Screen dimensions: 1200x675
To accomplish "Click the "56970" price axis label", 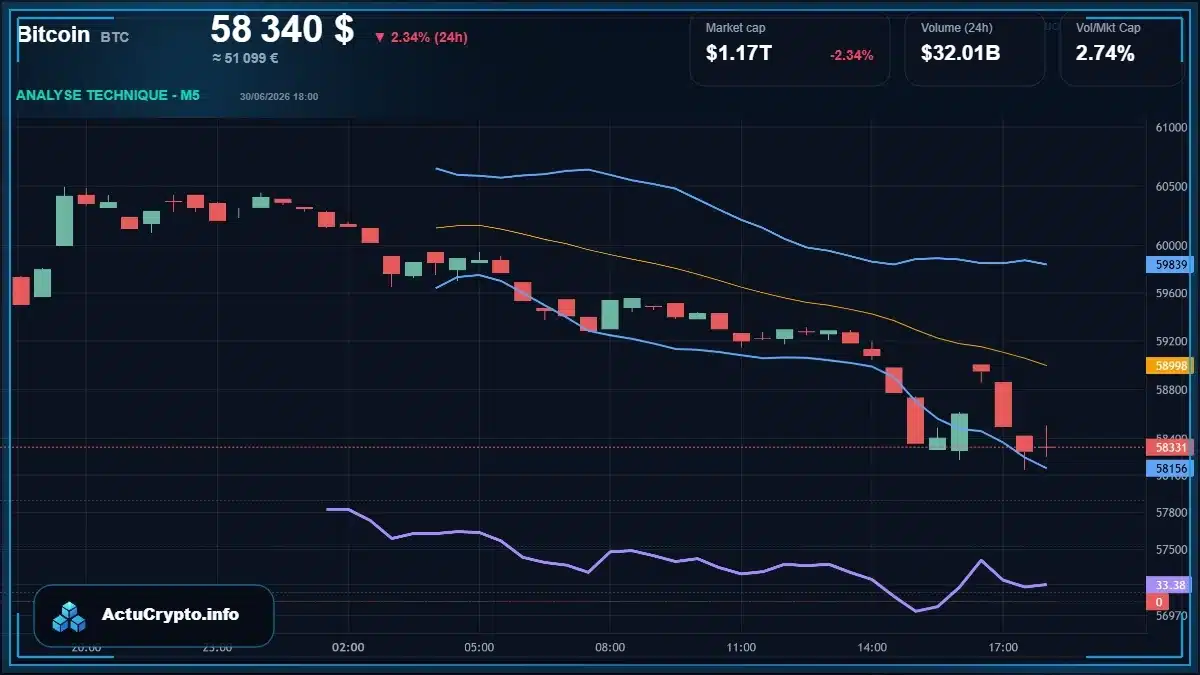I will [1171, 617].
